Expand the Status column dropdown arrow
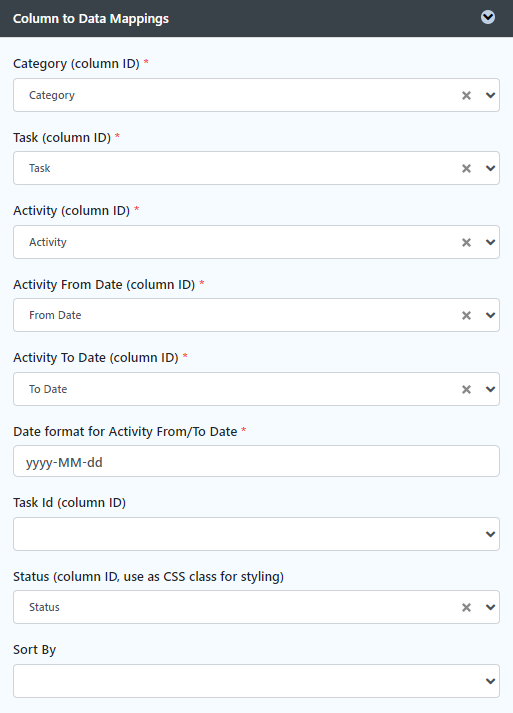513x713 pixels. (x=490, y=608)
